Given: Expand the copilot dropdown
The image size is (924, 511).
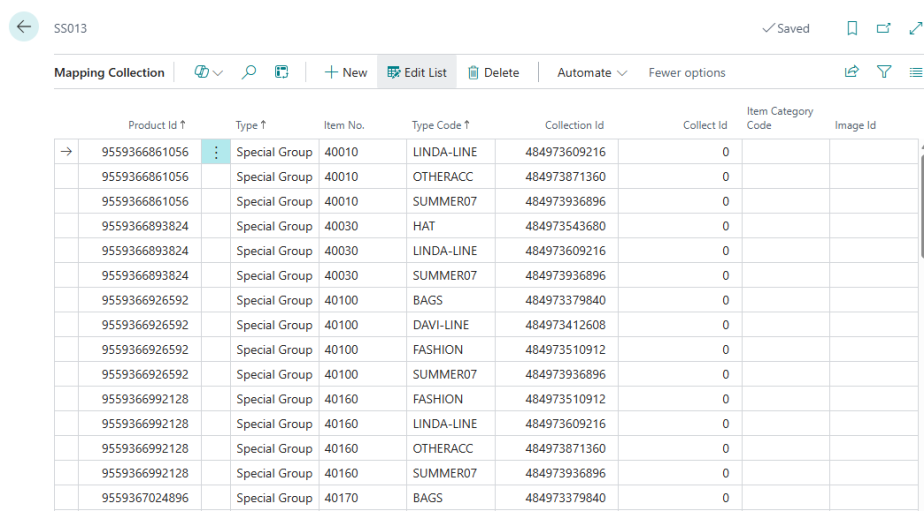Looking at the screenshot, I should 218,72.
